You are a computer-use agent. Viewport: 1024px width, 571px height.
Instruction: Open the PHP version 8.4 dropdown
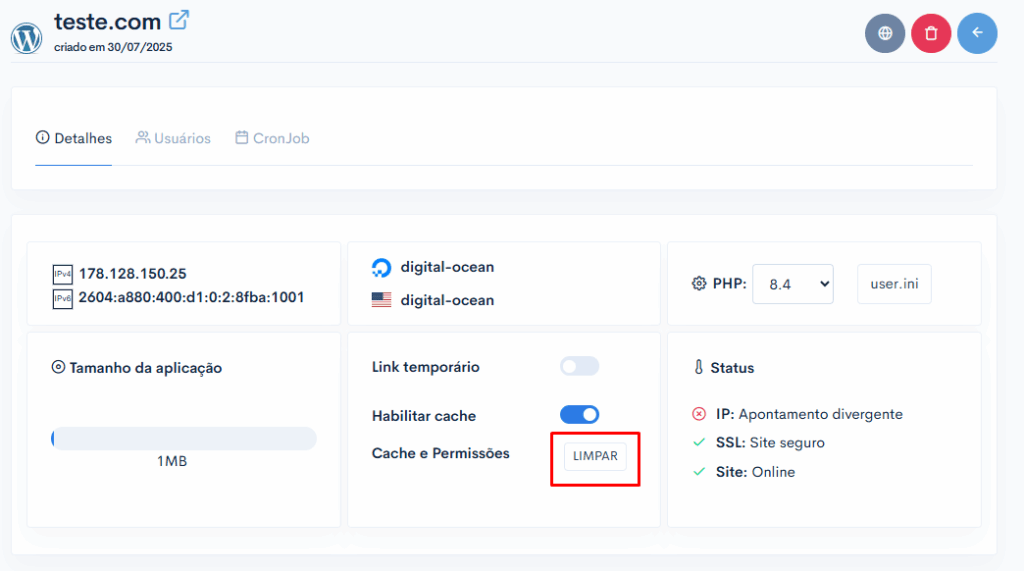[793, 284]
